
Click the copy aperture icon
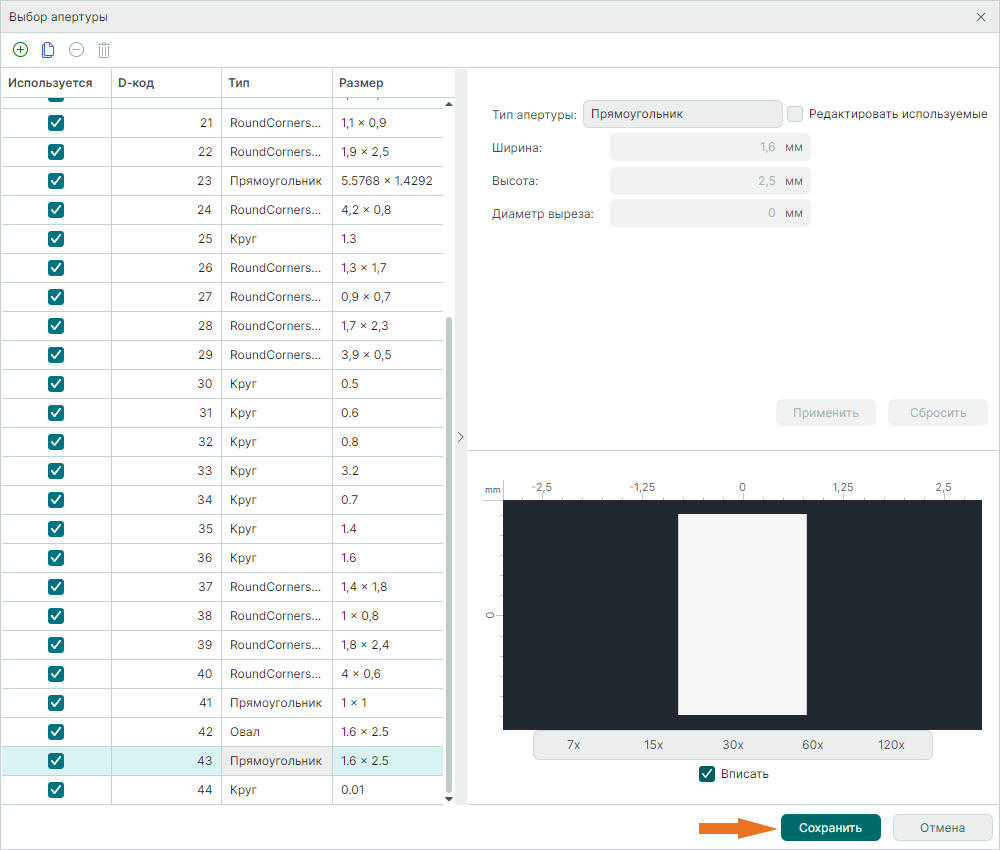(x=48, y=50)
